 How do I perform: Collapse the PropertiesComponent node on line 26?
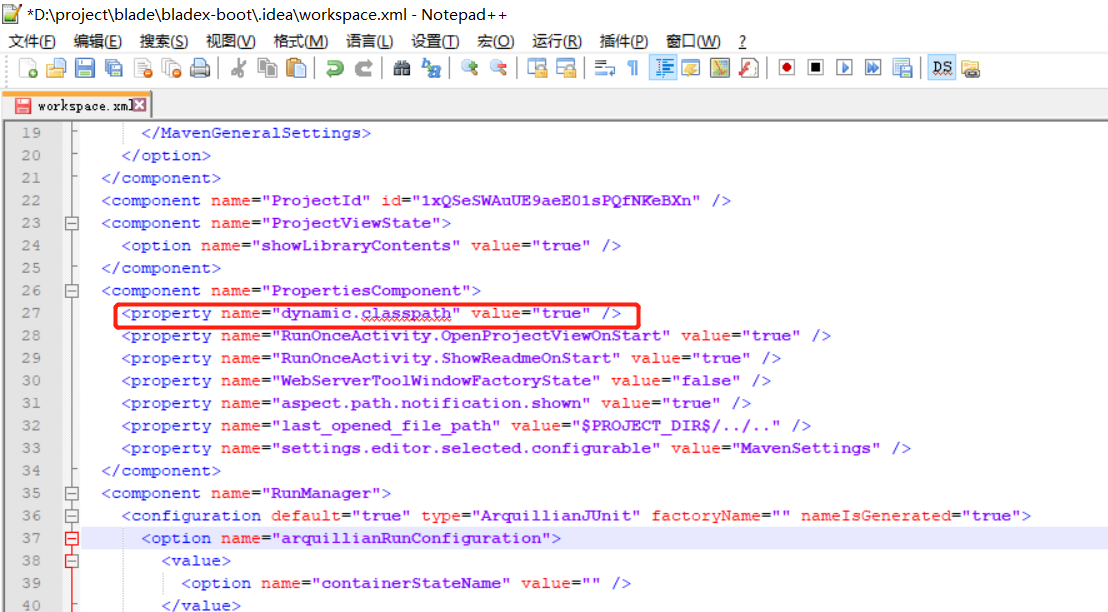pos(71,290)
